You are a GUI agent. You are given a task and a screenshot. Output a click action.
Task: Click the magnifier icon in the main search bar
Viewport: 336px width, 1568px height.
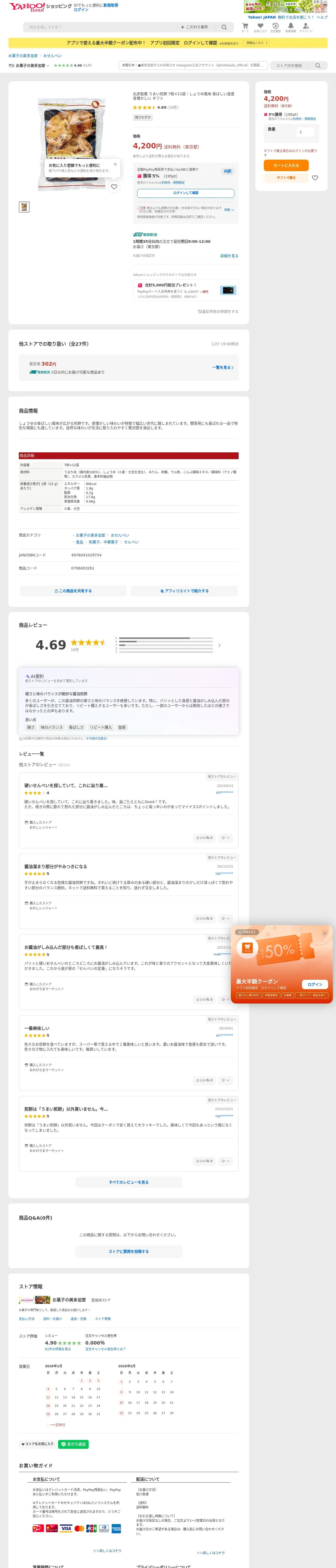(225, 27)
